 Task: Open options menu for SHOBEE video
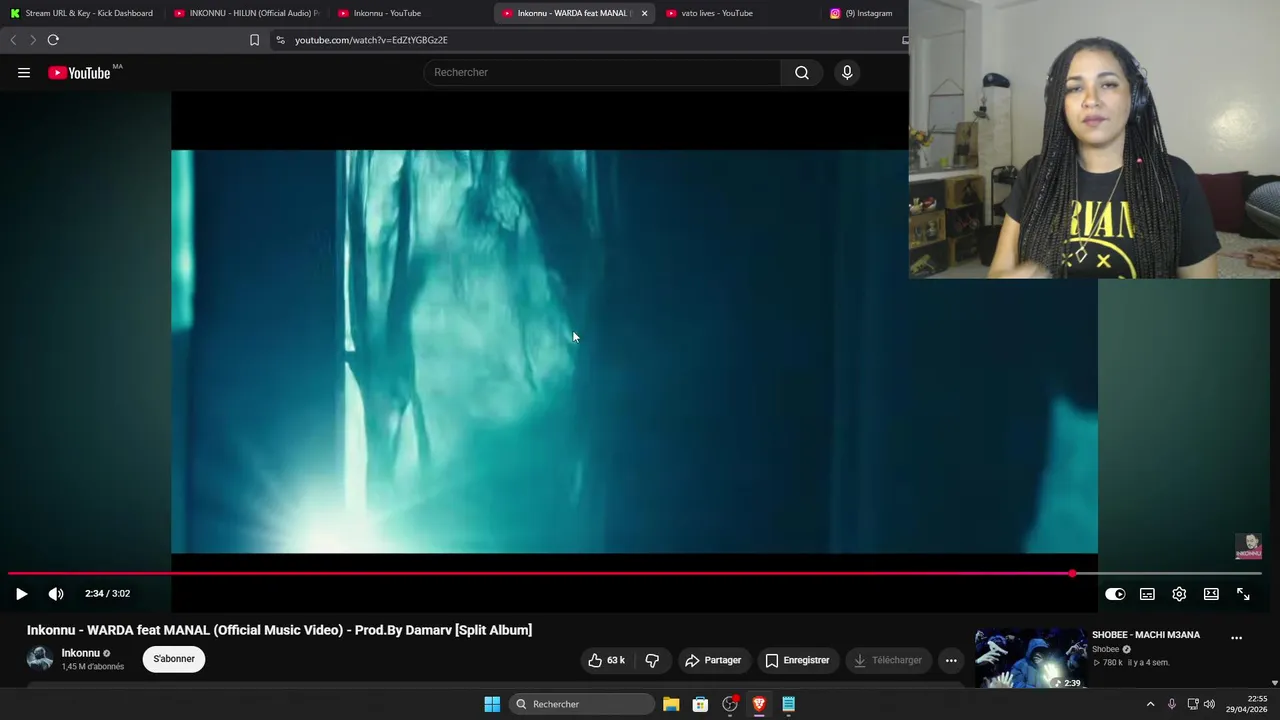click(x=1236, y=638)
